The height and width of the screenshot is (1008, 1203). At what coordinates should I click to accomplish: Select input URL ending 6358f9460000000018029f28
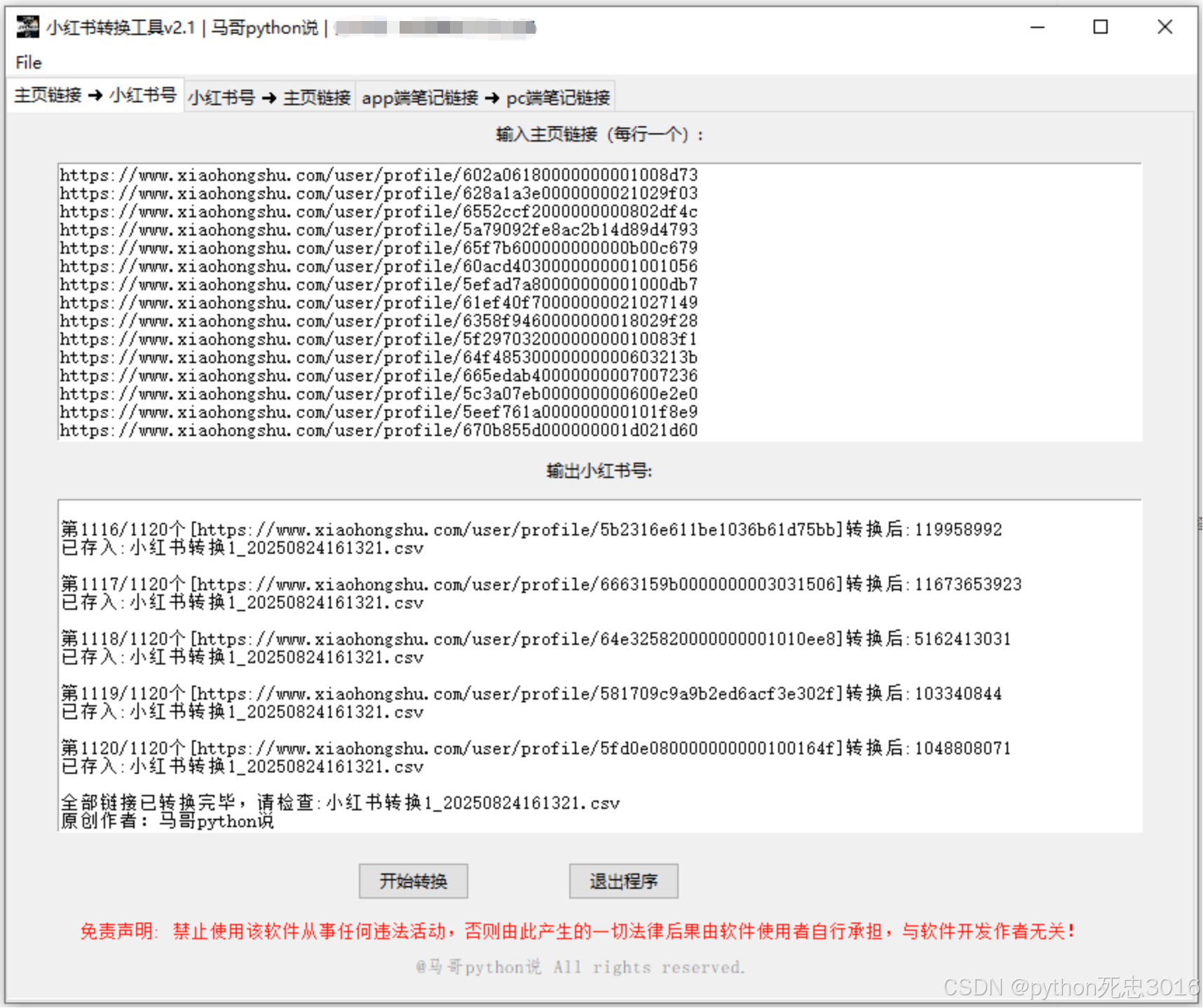[x=379, y=320]
